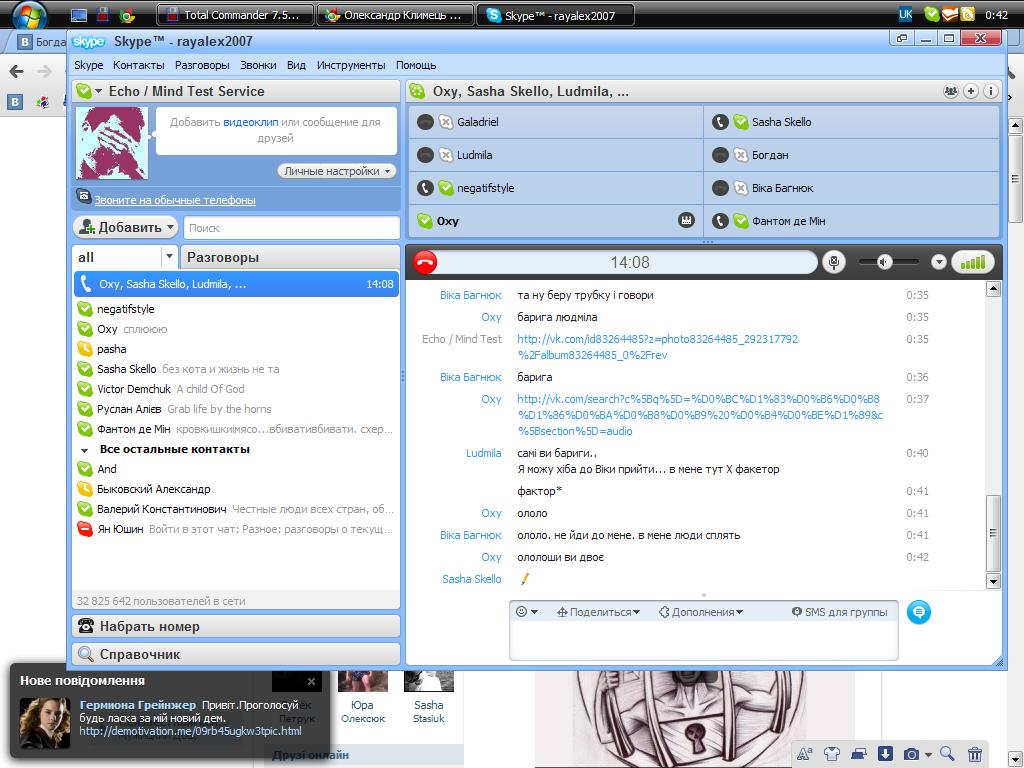1024x768 pixels.
Task: Open own status dropdown next to Echo / Mind Test Service
Action: point(98,91)
